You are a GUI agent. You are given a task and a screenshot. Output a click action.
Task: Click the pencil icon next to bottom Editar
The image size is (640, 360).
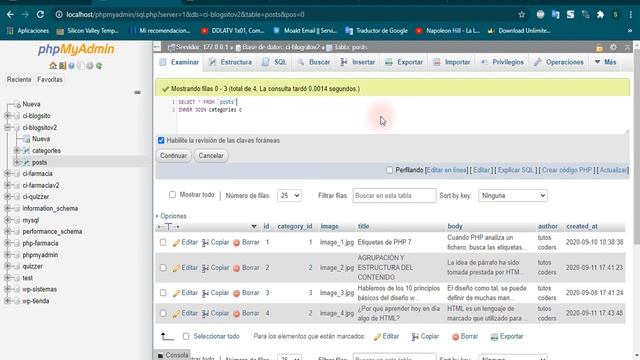click(x=377, y=337)
